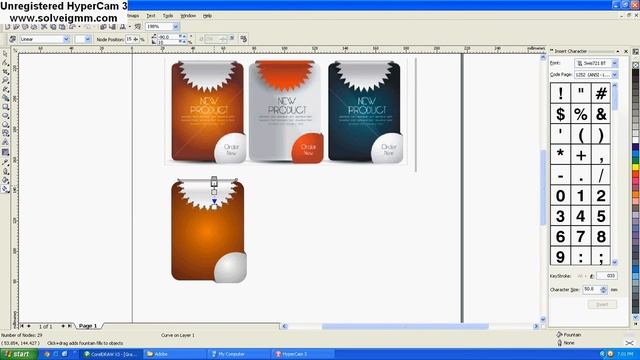Click the Save toolbar icon
Viewport: 640px width, 360px height.
point(25,27)
